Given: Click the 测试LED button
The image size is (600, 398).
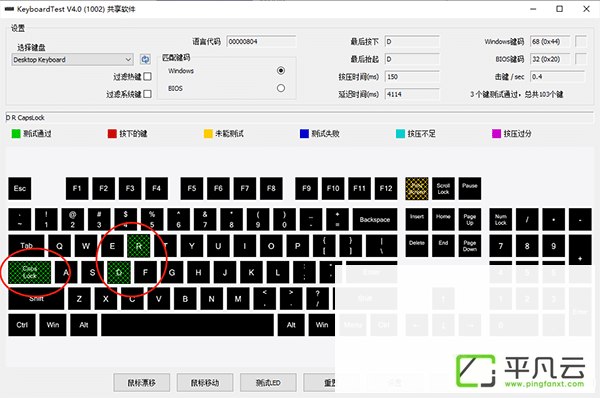Looking at the screenshot, I should [x=268, y=383].
